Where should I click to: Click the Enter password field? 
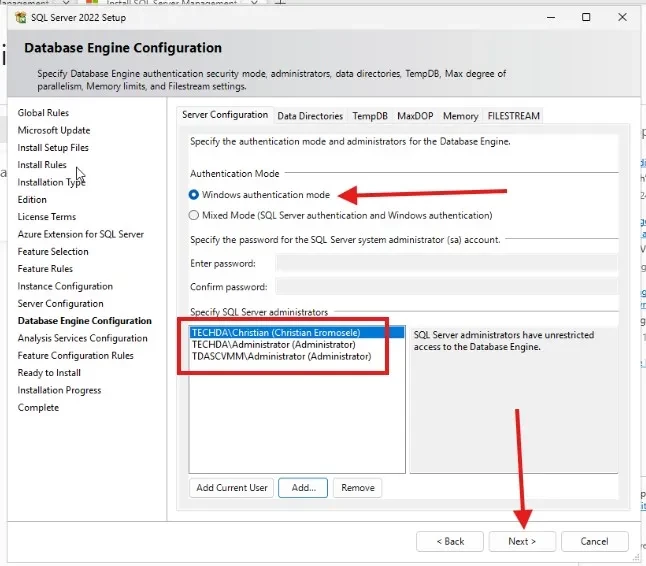pyautogui.click(x=447, y=264)
